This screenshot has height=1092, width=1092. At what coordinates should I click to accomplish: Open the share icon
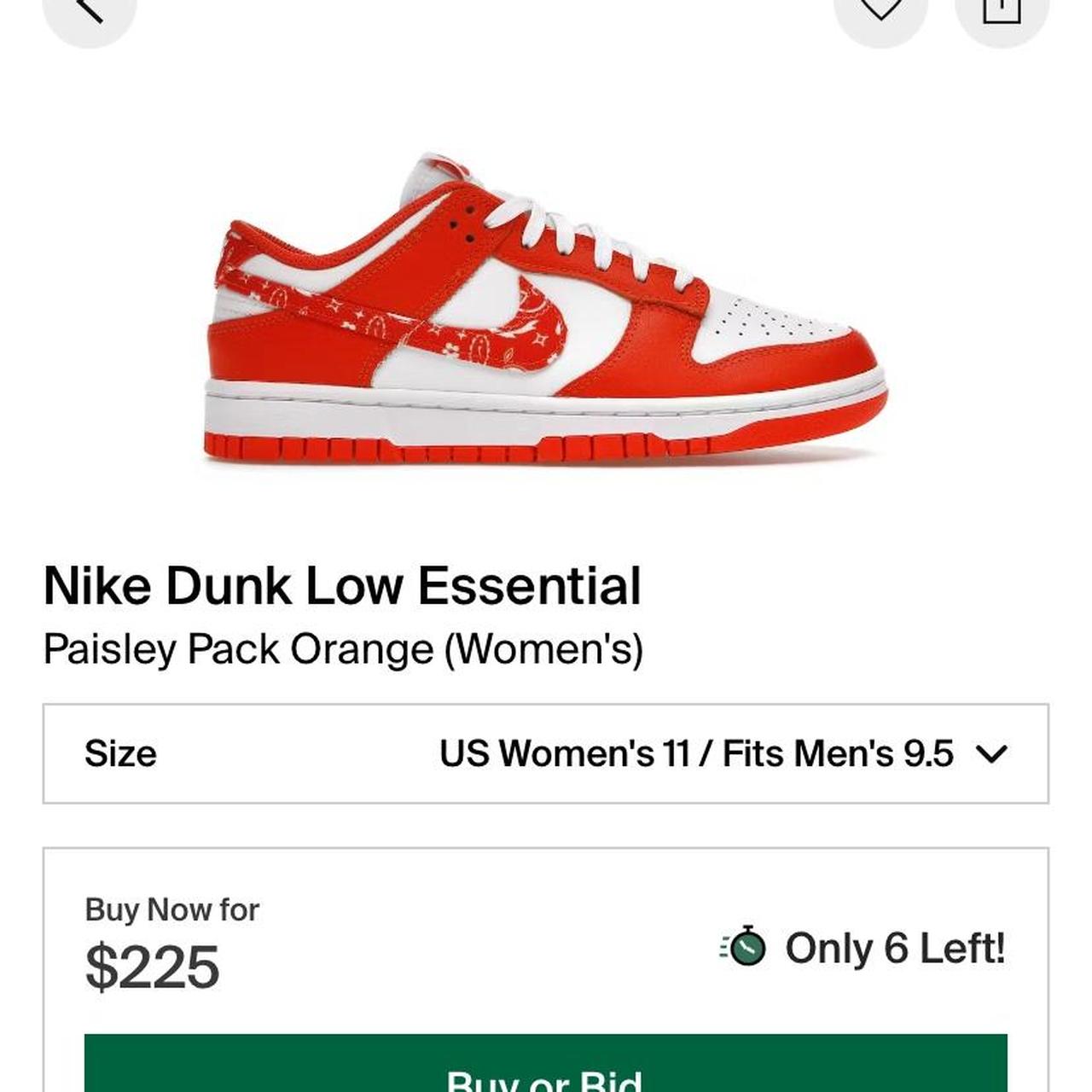click(1002, 9)
